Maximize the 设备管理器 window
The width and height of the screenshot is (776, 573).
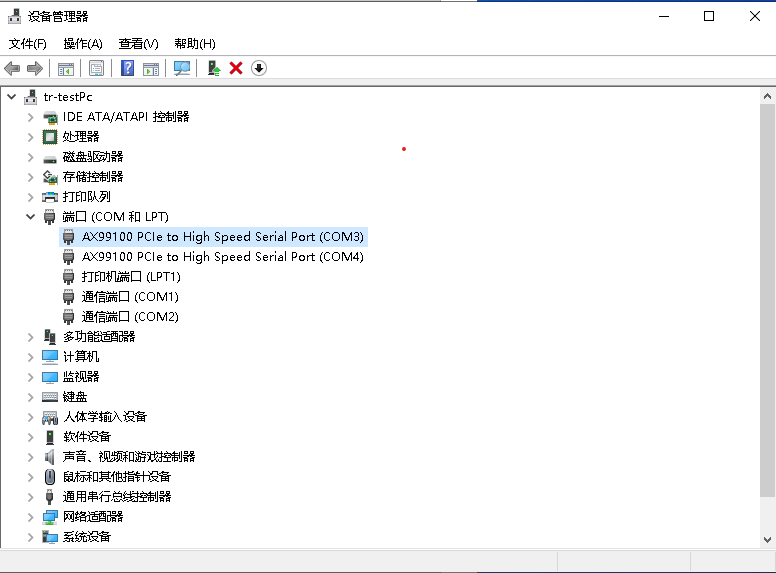click(x=709, y=16)
